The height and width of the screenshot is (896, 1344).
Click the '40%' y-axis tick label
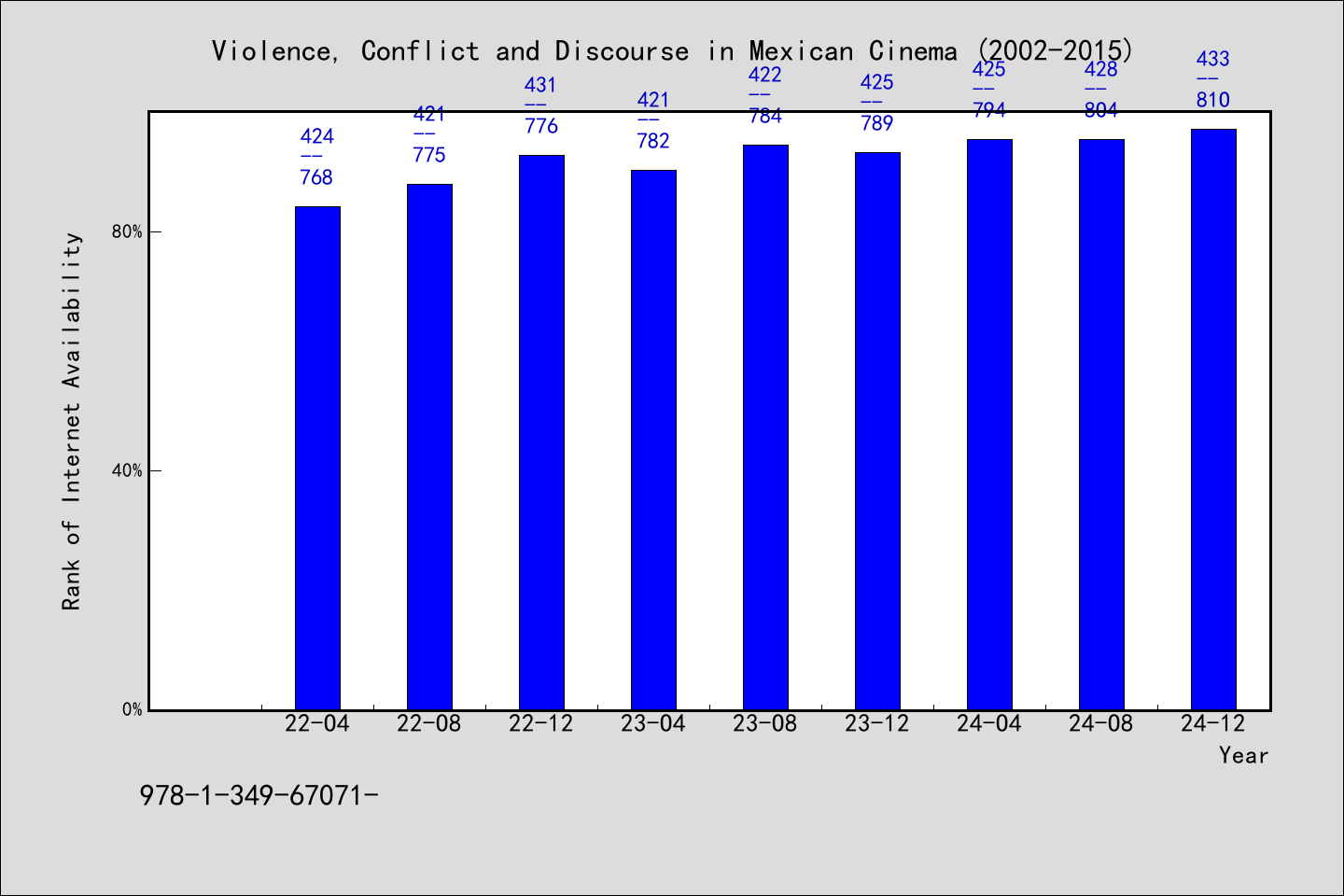click(x=128, y=470)
